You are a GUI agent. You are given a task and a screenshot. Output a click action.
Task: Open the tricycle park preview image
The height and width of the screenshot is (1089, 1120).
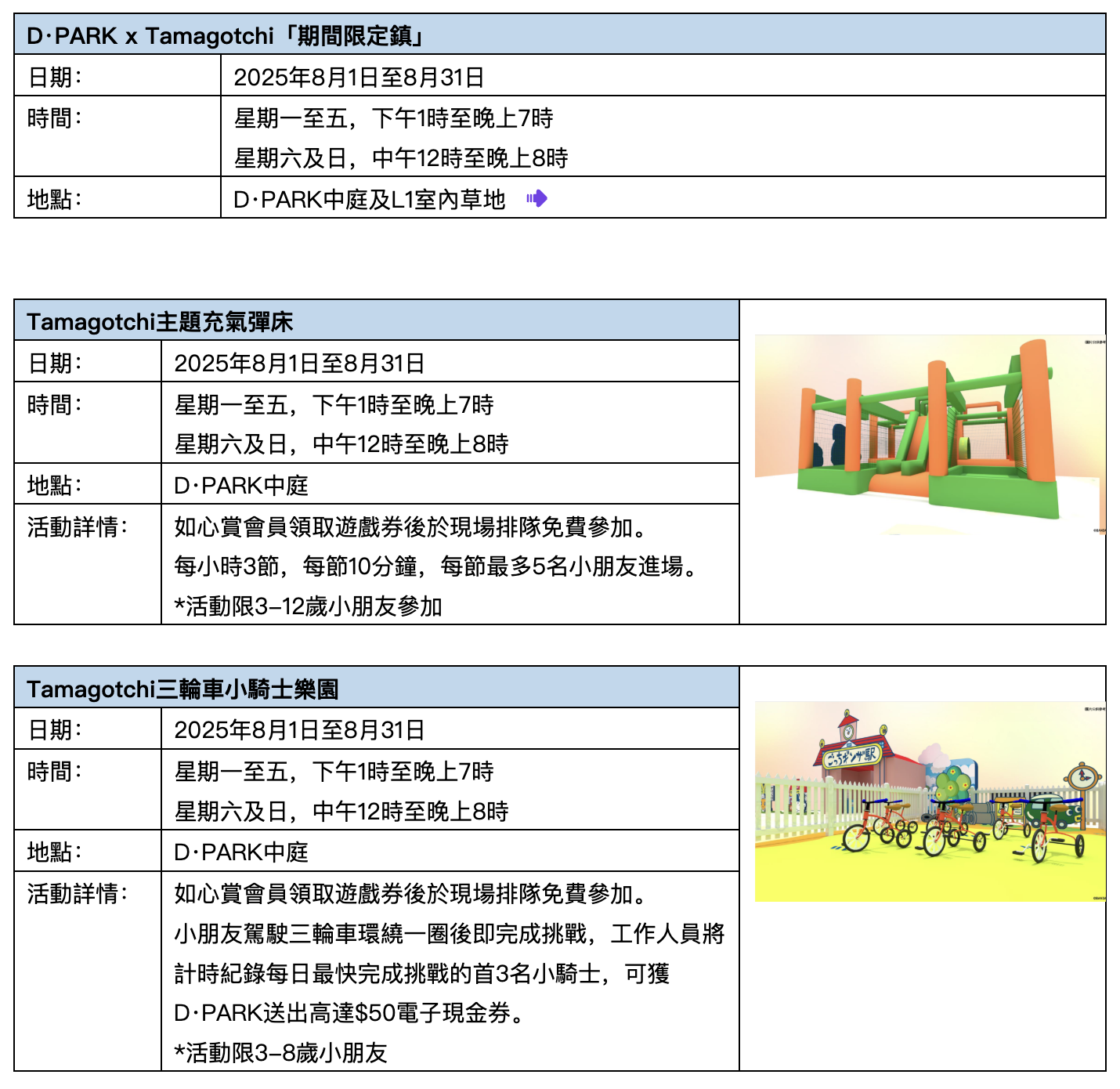(929, 801)
